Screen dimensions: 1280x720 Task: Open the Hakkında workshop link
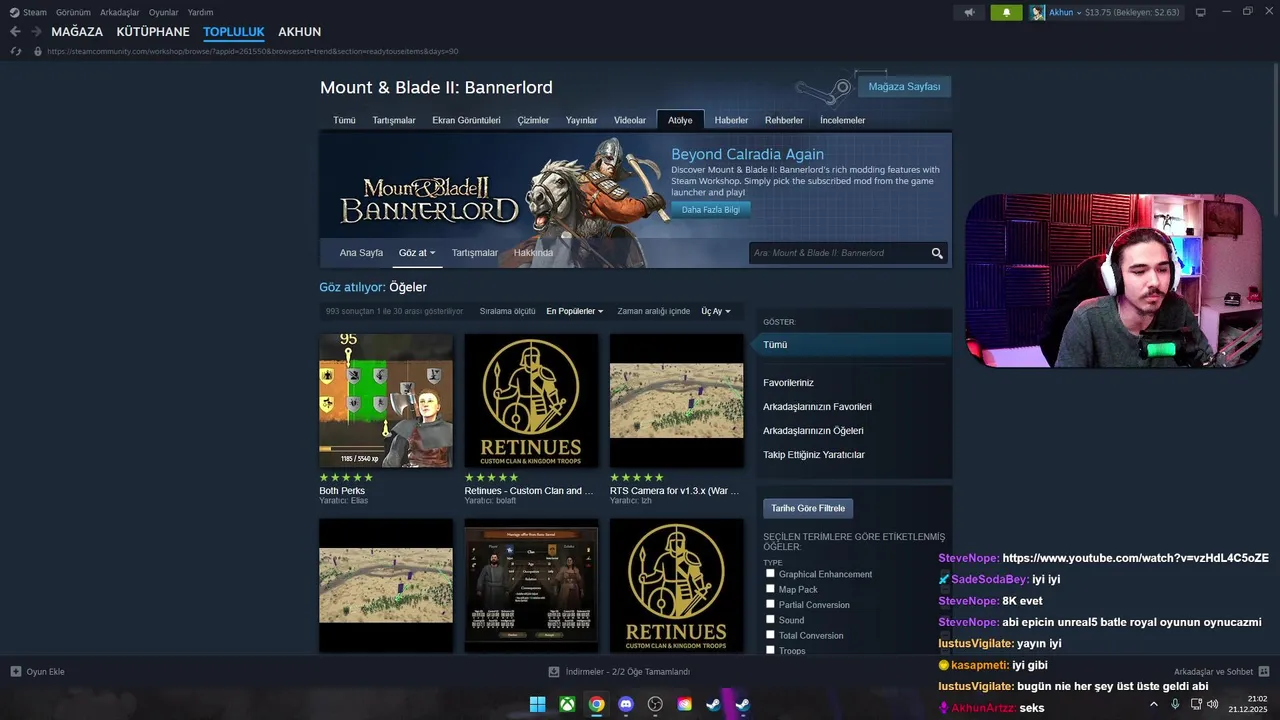533,253
